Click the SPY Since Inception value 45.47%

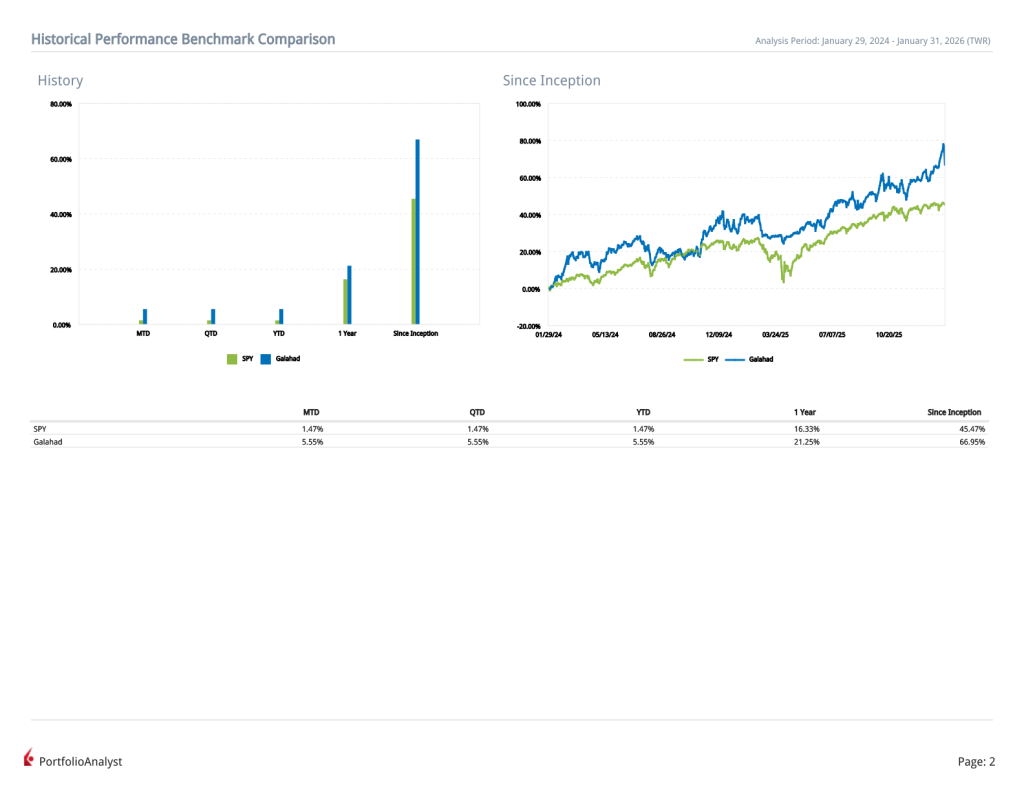click(972, 429)
